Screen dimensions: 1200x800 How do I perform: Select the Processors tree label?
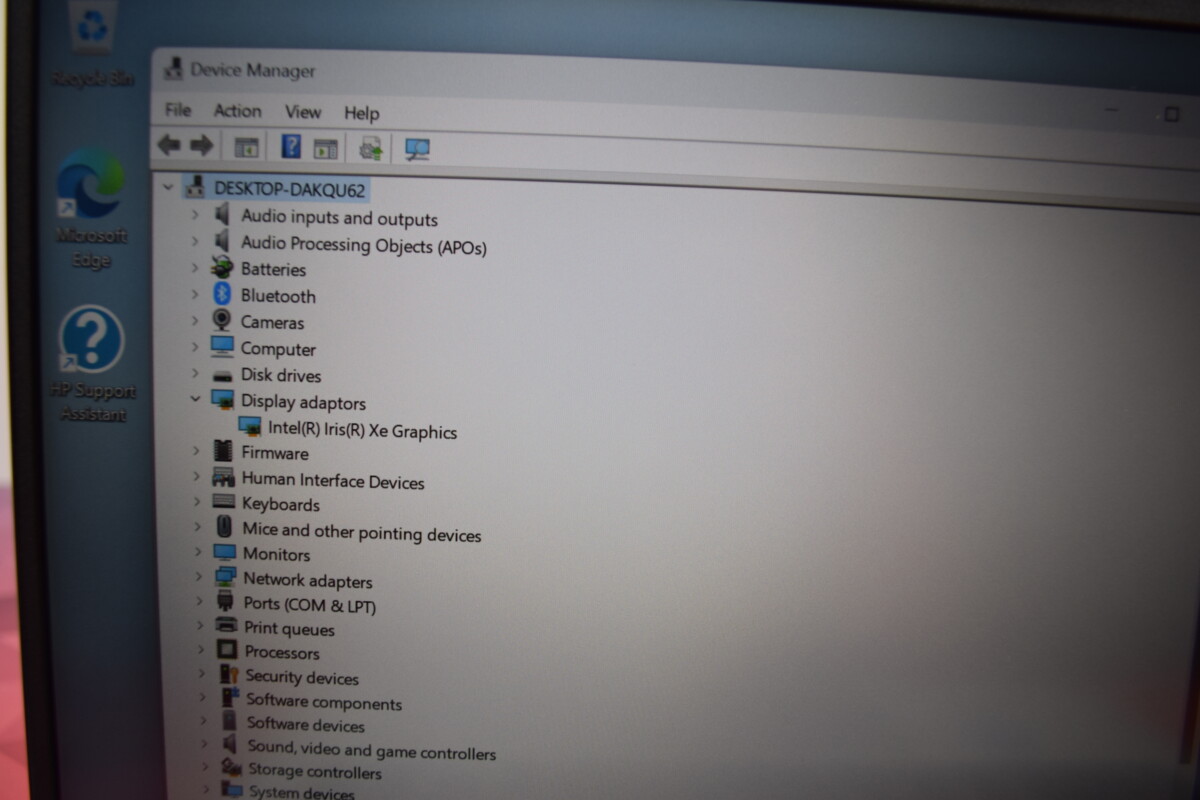(282, 652)
